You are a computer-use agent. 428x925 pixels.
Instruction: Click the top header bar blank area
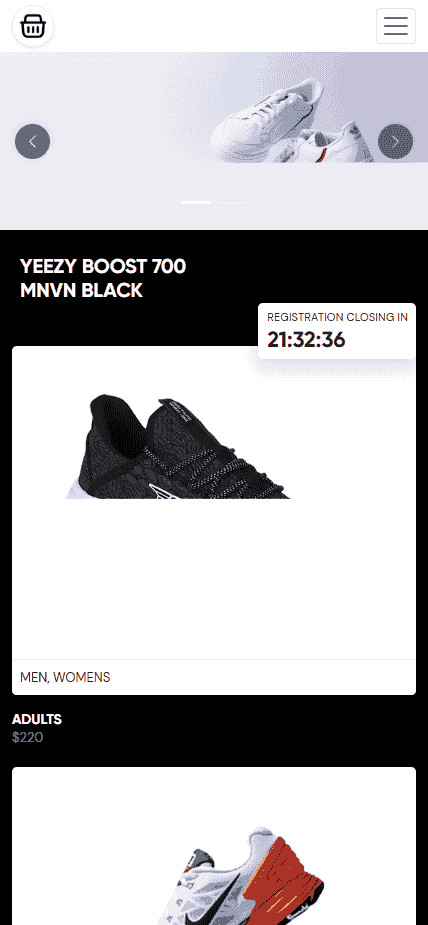[214, 26]
